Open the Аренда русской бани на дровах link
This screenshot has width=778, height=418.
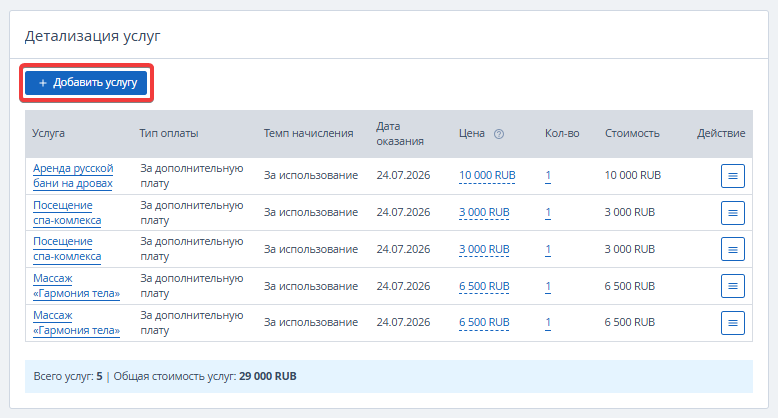(x=73, y=176)
